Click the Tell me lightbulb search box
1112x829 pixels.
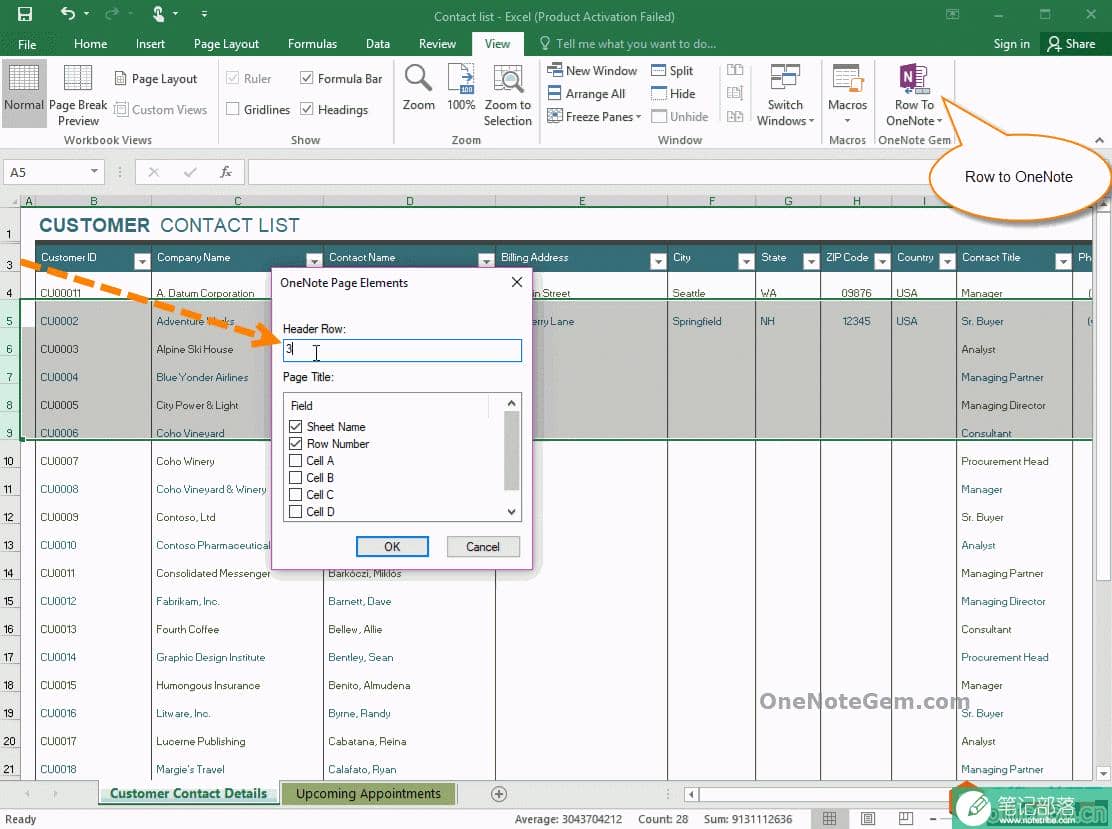628,44
